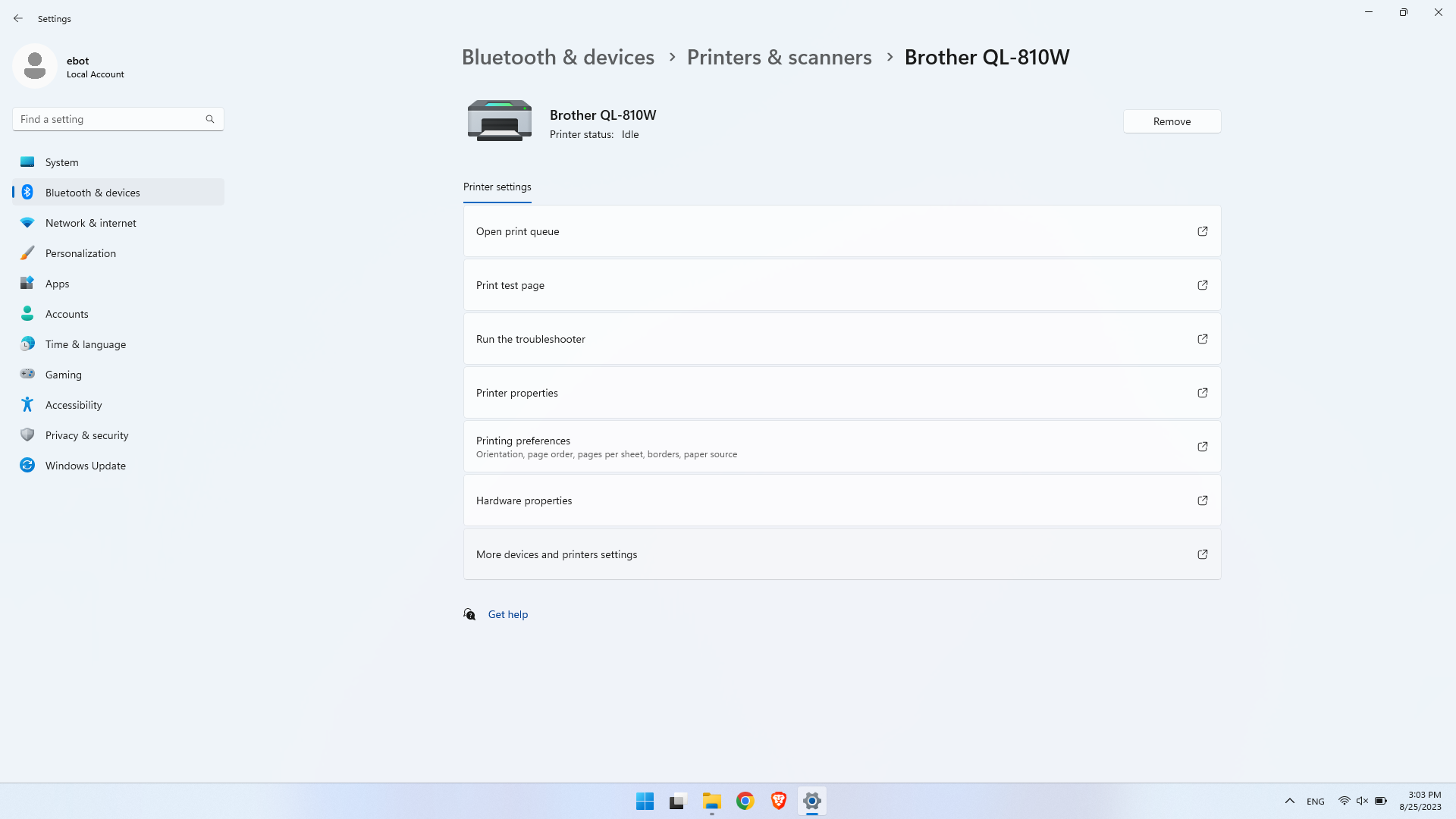This screenshot has width=1456, height=819.
Task: Click the external link icon for Printing preferences
Action: [x=1203, y=447]
